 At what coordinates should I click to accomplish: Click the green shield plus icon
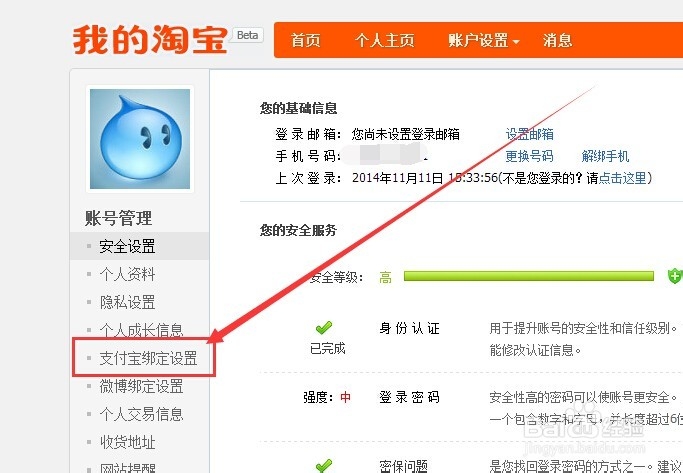[x=675, y=276]
